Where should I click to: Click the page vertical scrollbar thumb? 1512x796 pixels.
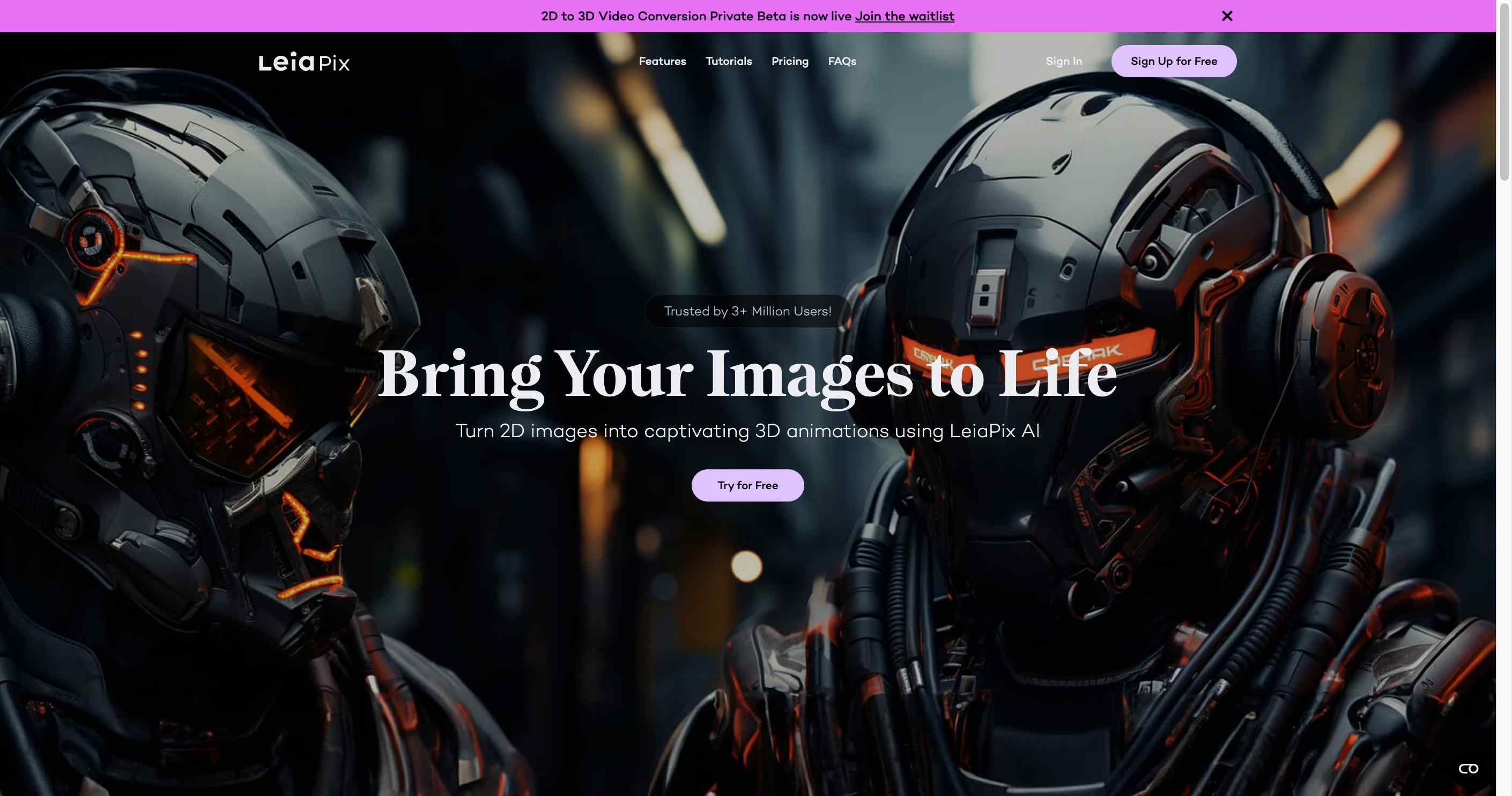(x=1504, y=91)
